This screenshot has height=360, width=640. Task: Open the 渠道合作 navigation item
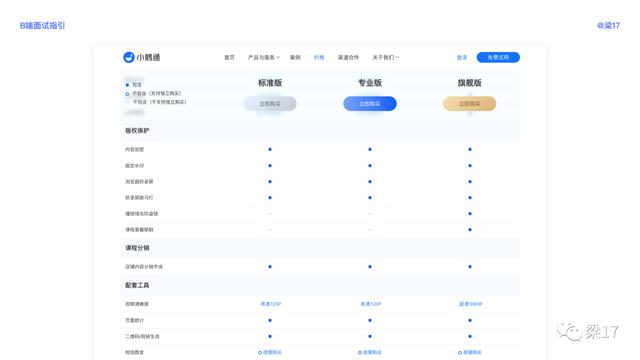348,58
